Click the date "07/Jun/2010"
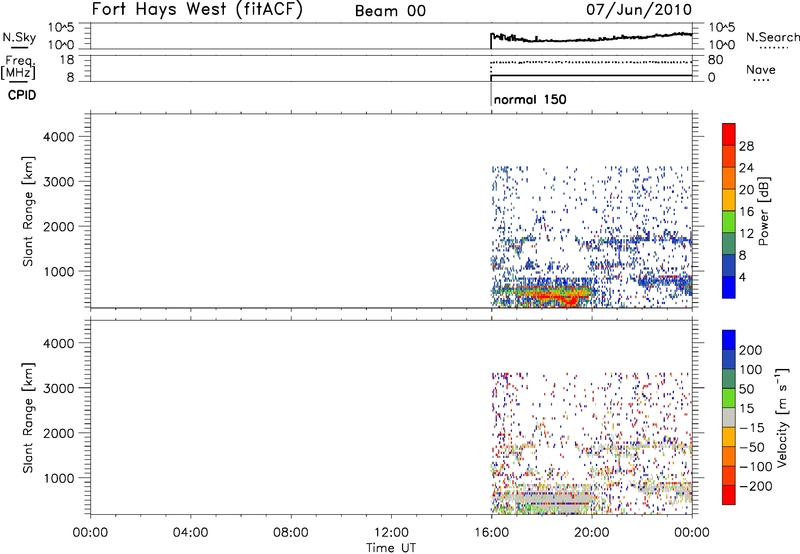 [x=639, y=10]
